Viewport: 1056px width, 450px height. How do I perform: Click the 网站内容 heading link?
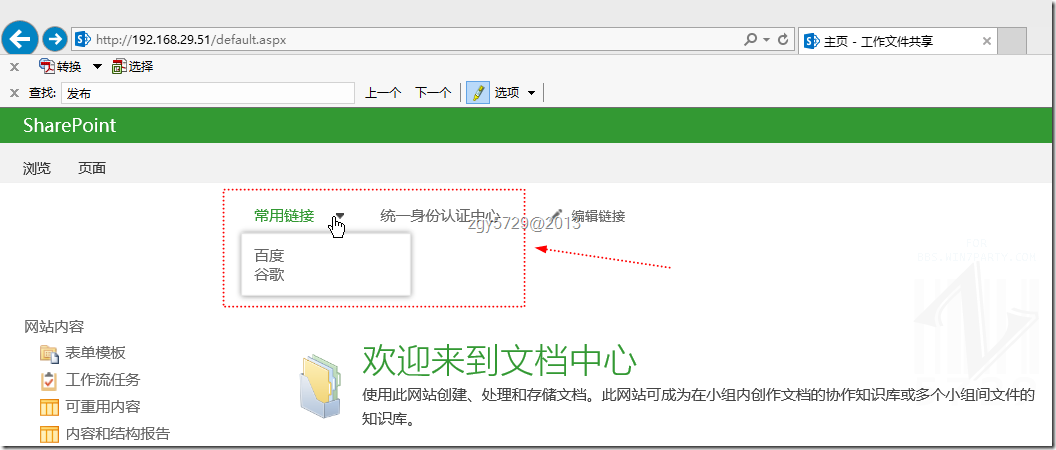(54, 327)
